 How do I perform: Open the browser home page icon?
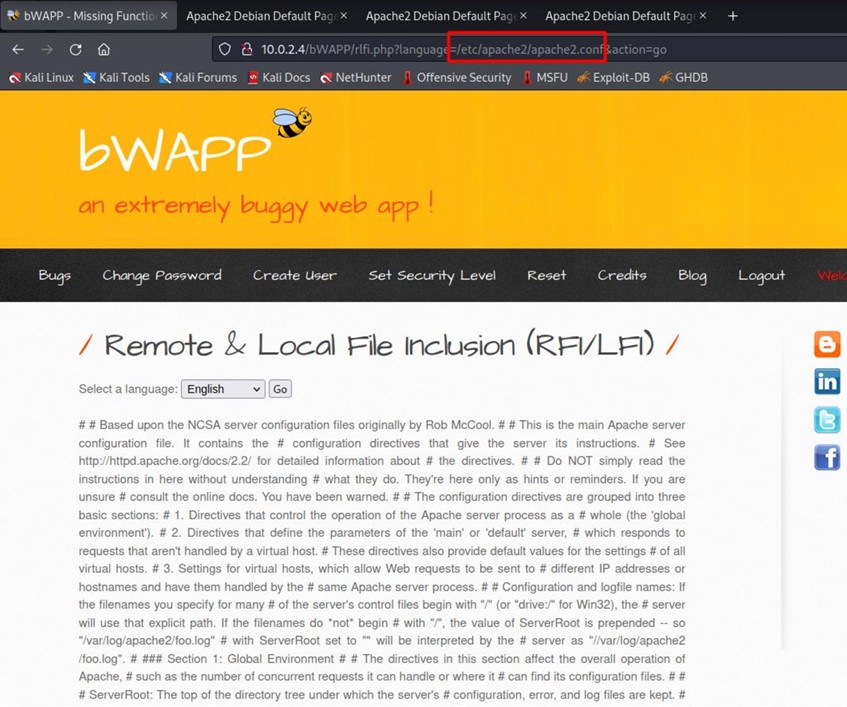pyautogui.click(x=104, y=50)
